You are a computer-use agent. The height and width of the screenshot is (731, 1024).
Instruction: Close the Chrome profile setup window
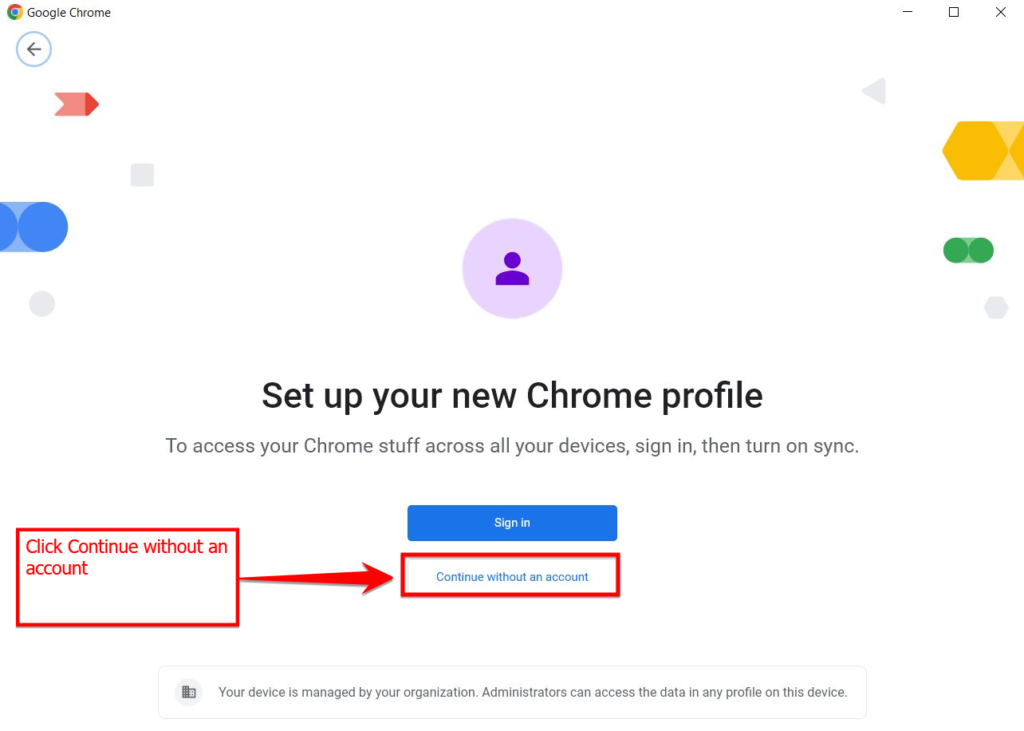click(1000, 13)
